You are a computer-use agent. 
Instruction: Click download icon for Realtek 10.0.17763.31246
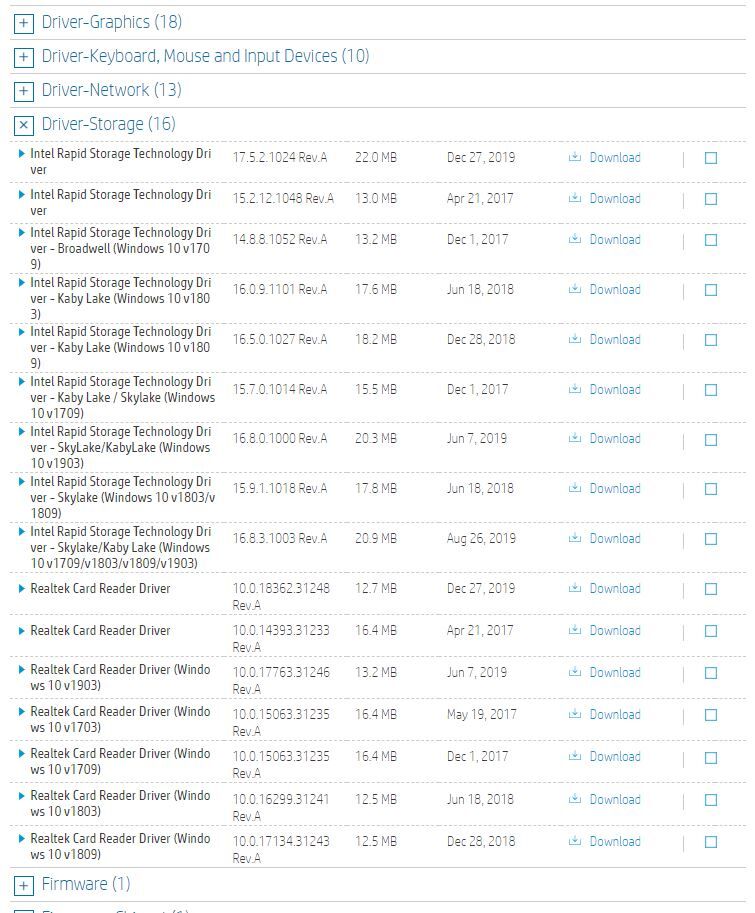pyautogui.click(x=575, y=671)
